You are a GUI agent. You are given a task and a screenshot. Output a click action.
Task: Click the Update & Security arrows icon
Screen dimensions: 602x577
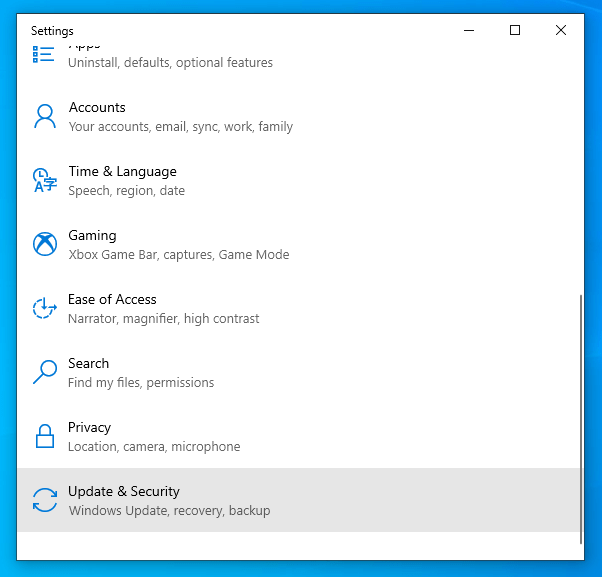(44, 500)
